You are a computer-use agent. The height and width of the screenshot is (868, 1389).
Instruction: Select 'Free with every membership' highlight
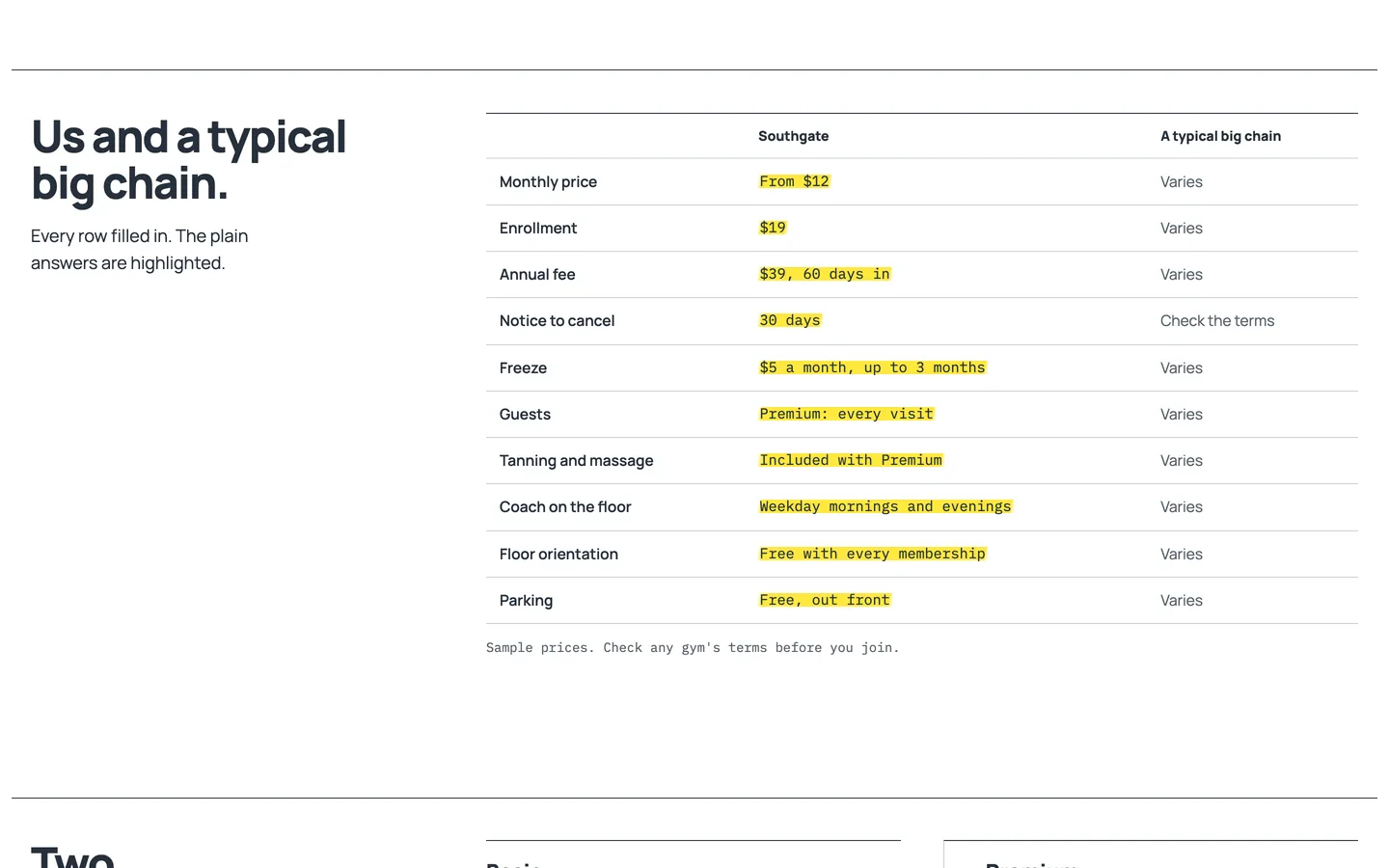pos(872,554)
